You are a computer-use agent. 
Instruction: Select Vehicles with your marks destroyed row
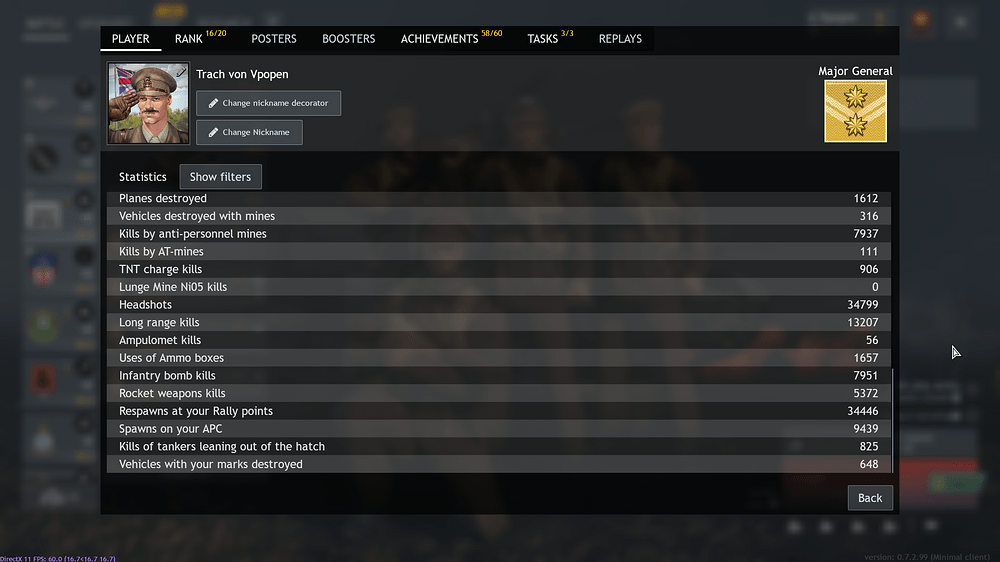499,464
